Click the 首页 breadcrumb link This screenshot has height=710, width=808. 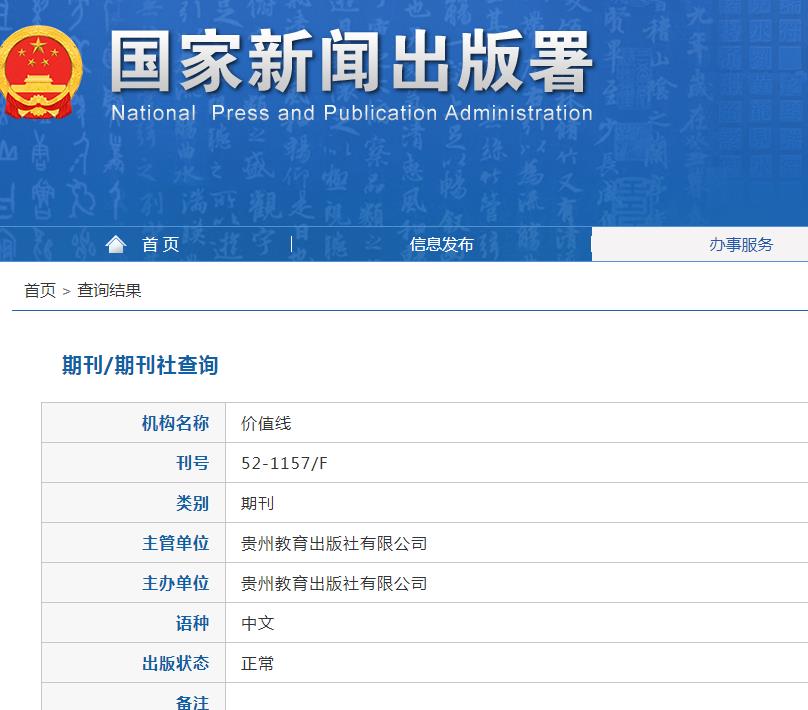(38, 290)
